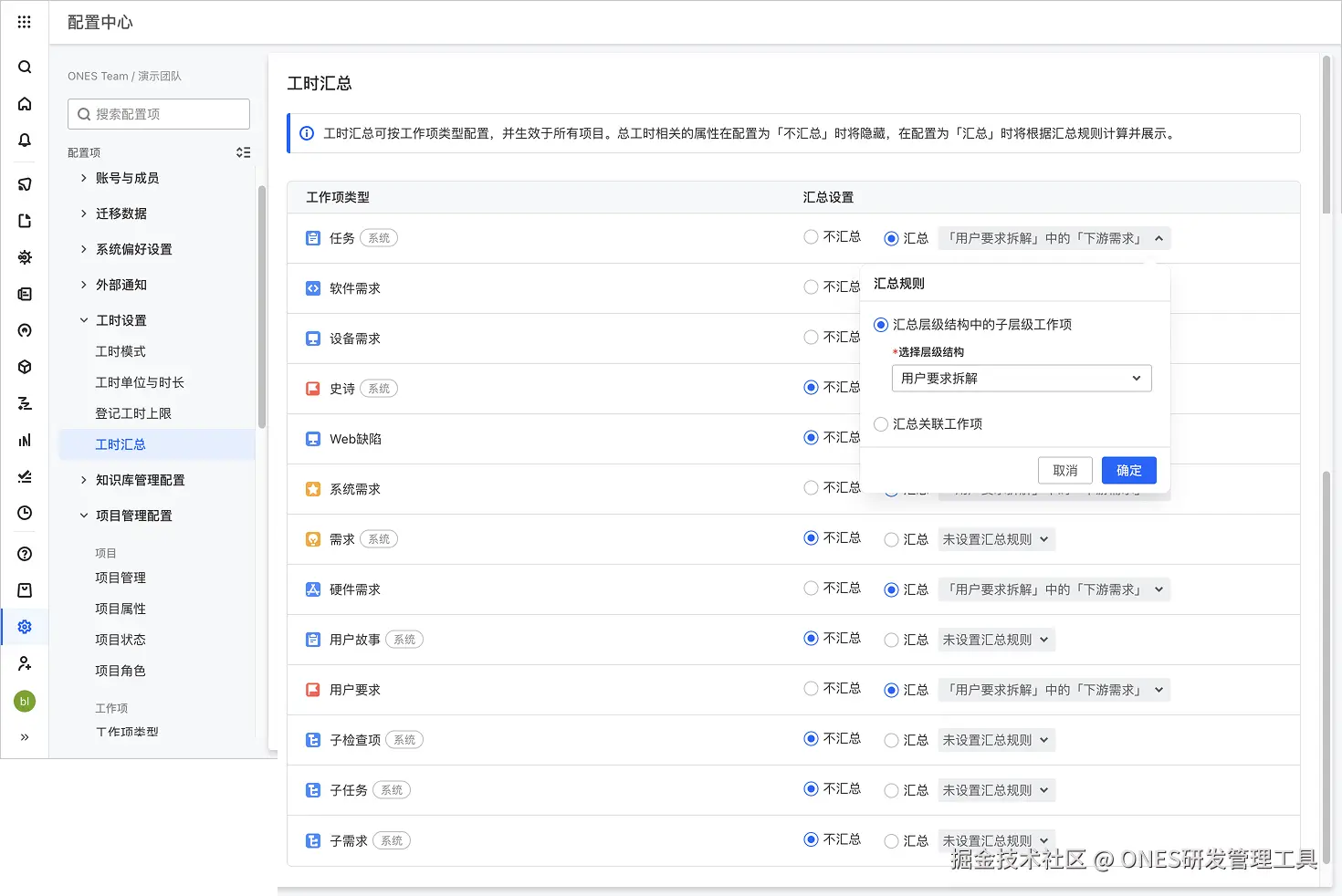Viewport: 1342px width, 896px height.
Task: Collapse the 工时设置 tree section
Action: (84, 320)
